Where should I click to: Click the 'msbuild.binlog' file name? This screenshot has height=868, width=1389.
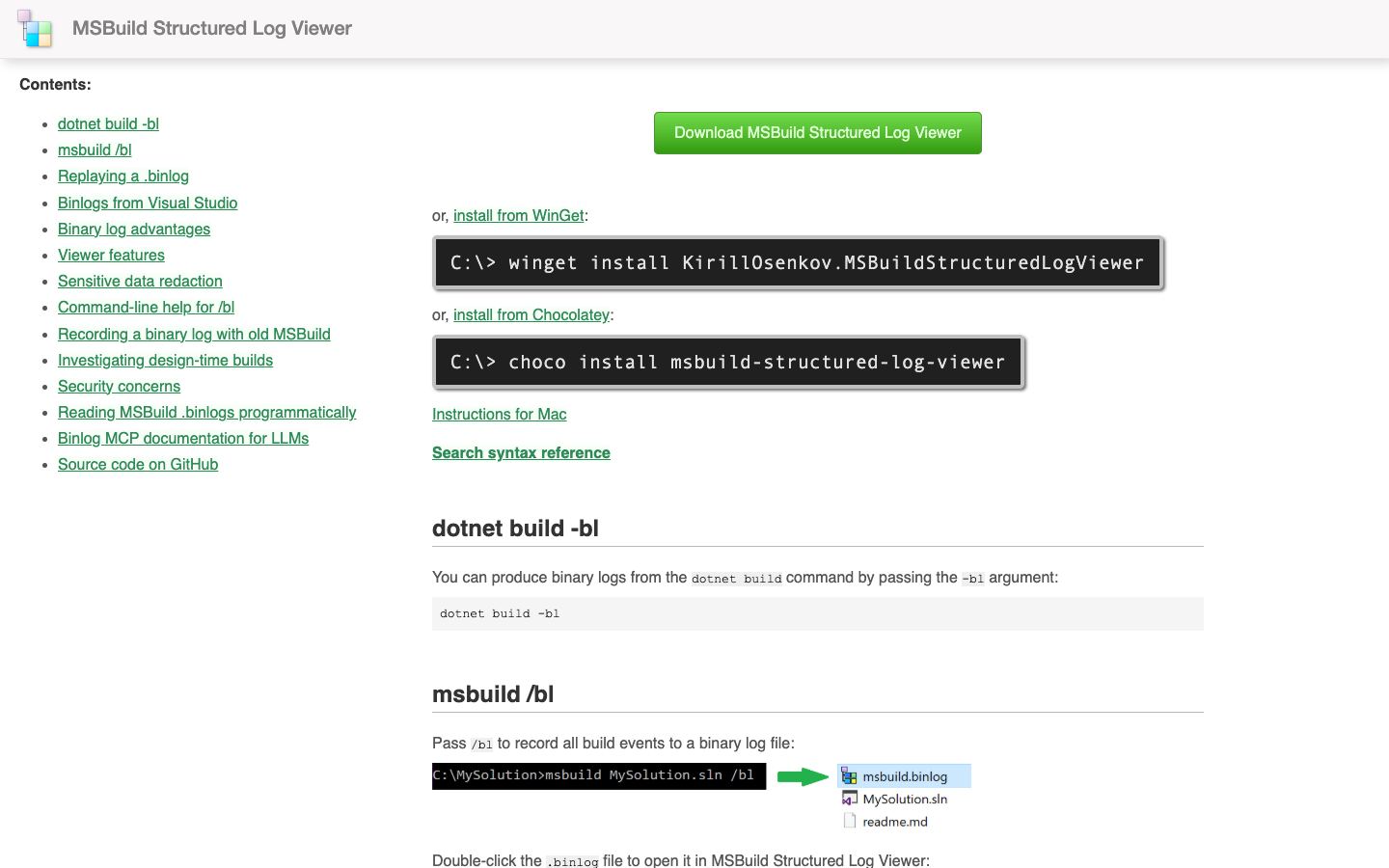tap(905, 776)
